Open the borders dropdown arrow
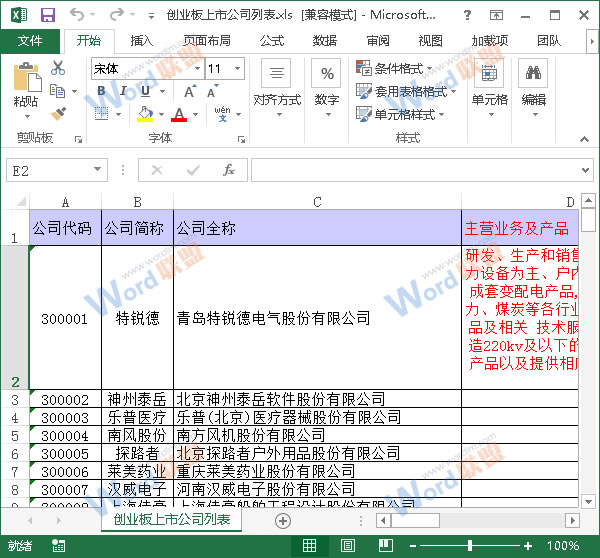The image size is (600, 558). pos(118,114)
